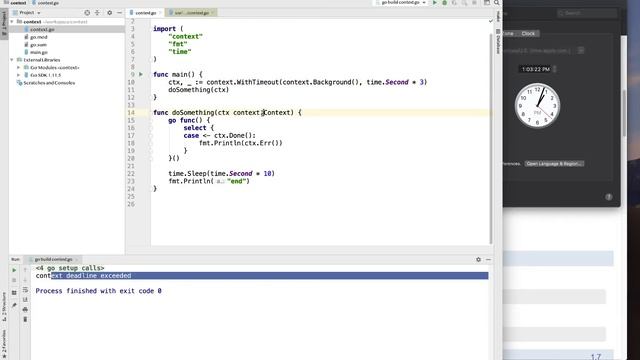This screenshot has width=640, height=360.
Task: Select context.go in the project tree
Action: point(42,29)
